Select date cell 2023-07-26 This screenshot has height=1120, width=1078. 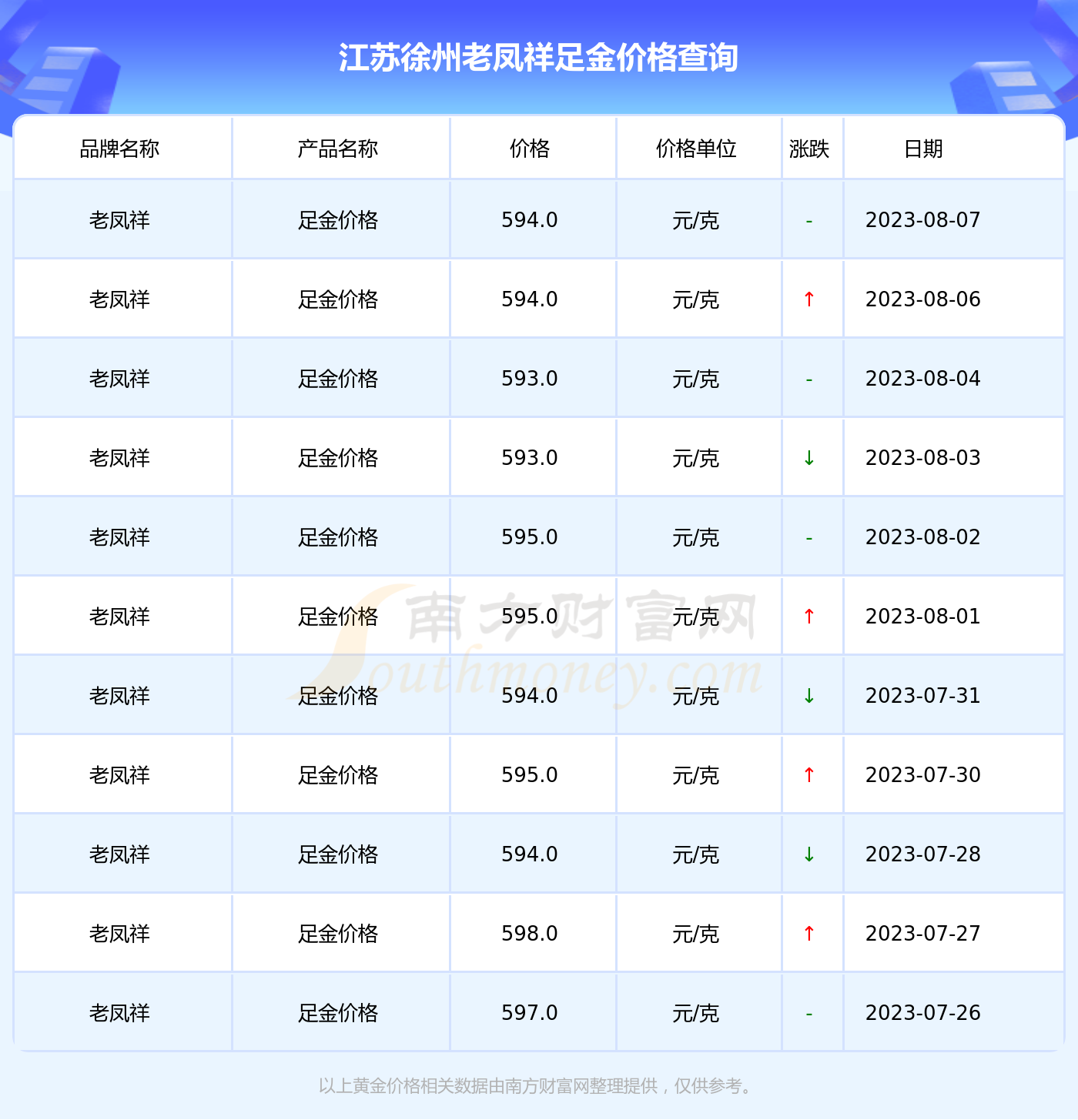coord(923,1013)
